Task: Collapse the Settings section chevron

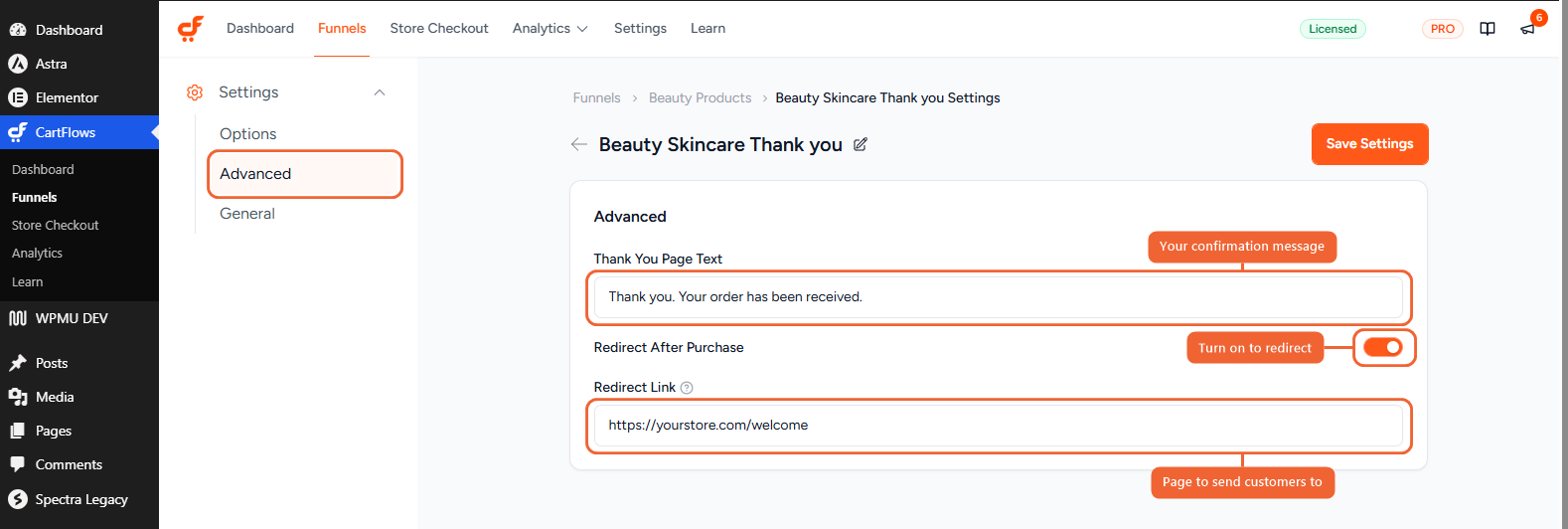Action: [380, 92]
